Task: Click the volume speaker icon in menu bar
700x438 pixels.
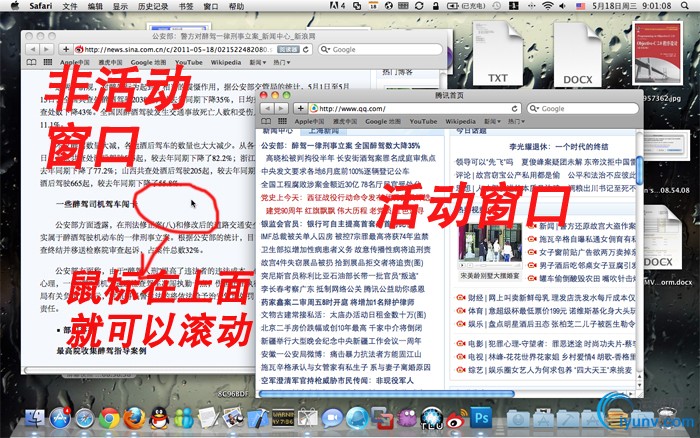Action: pos(562,6)
